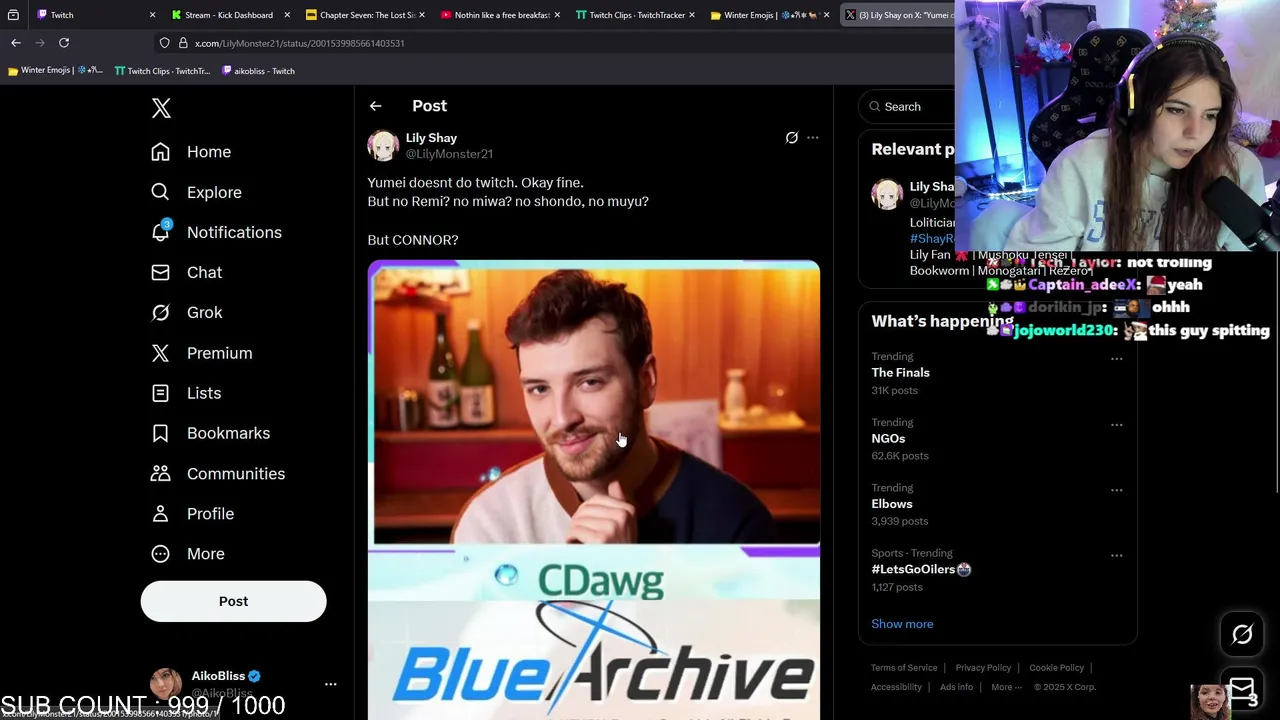Open the Premium page
1280x720 pixels.
point(201,353)
